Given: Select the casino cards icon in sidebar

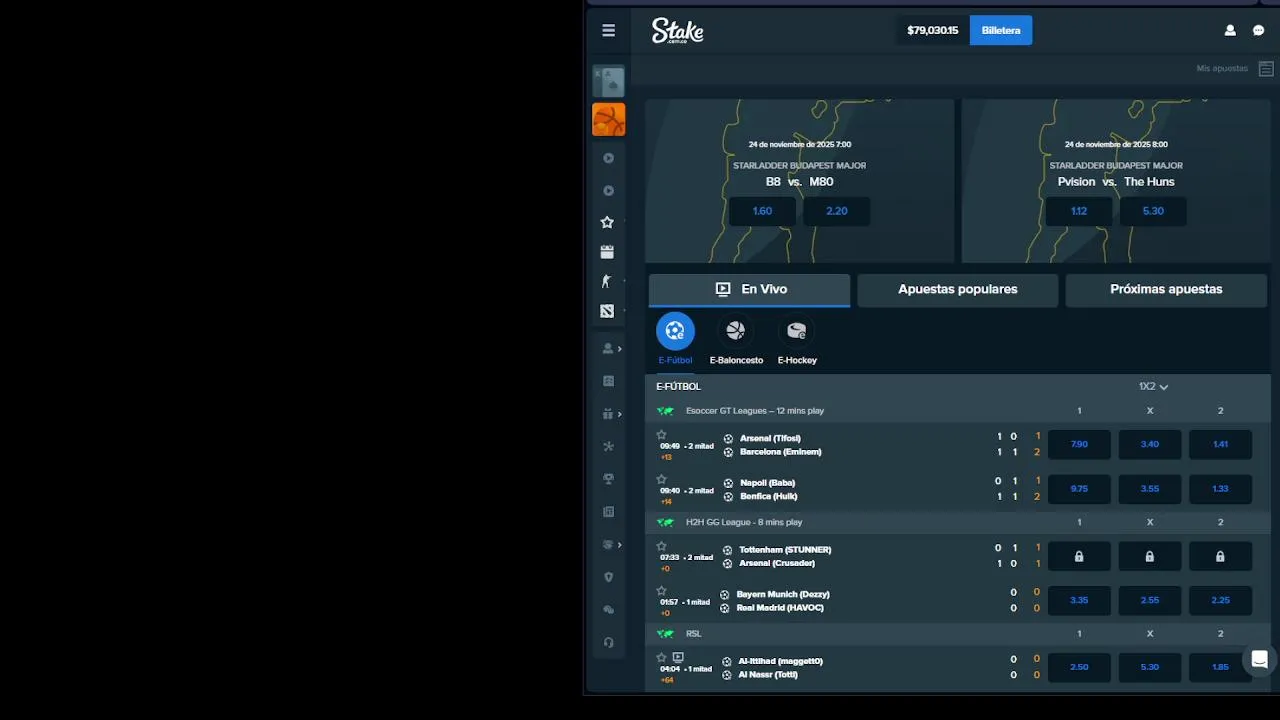Looking at the screenshot, I should point(608,81).
